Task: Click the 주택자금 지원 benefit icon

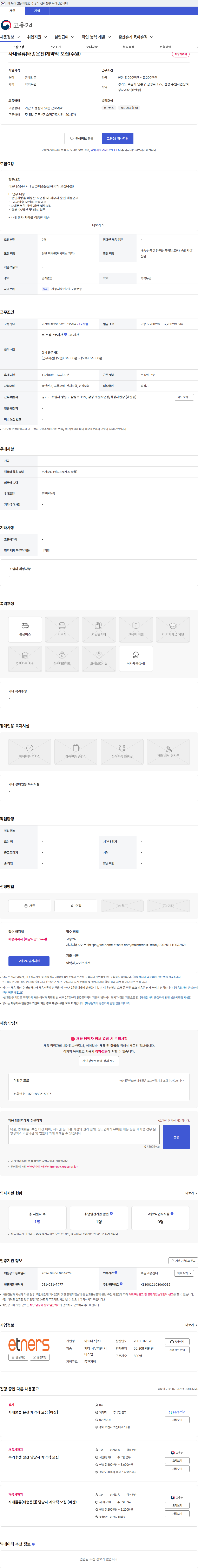Action: [25, 659]
